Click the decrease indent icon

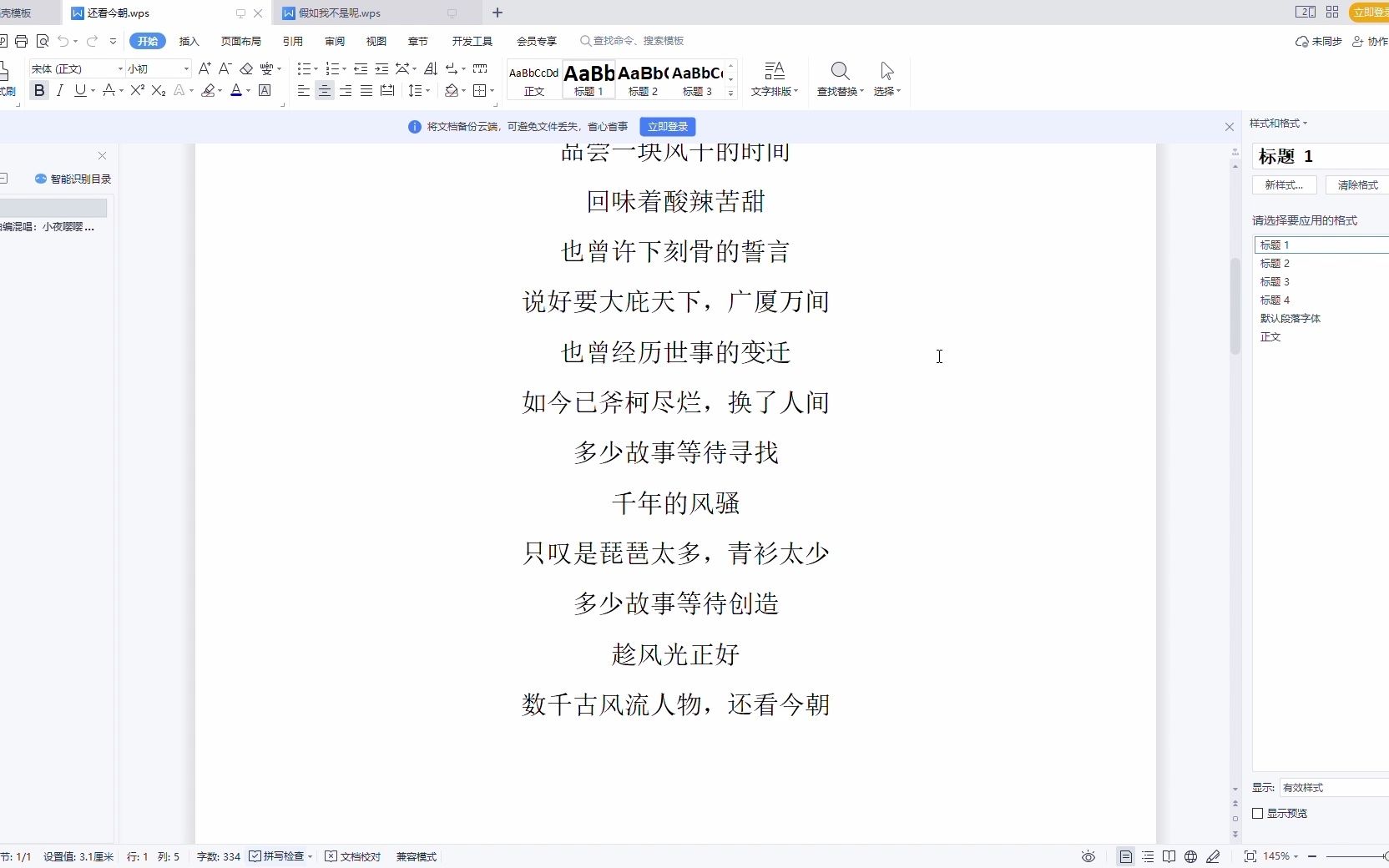click(361, 68)
